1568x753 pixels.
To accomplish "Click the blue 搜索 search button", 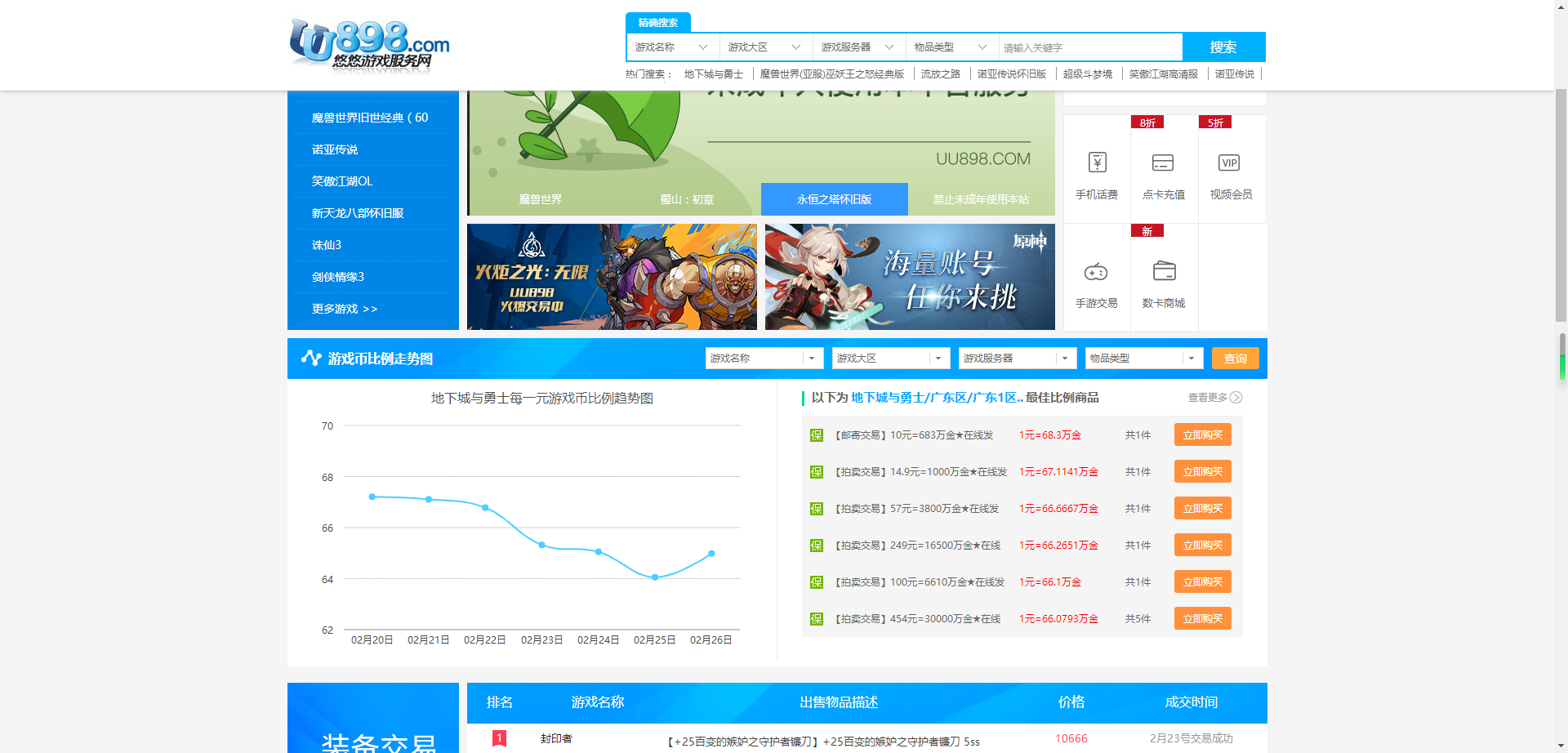I will click(1223, 47).
